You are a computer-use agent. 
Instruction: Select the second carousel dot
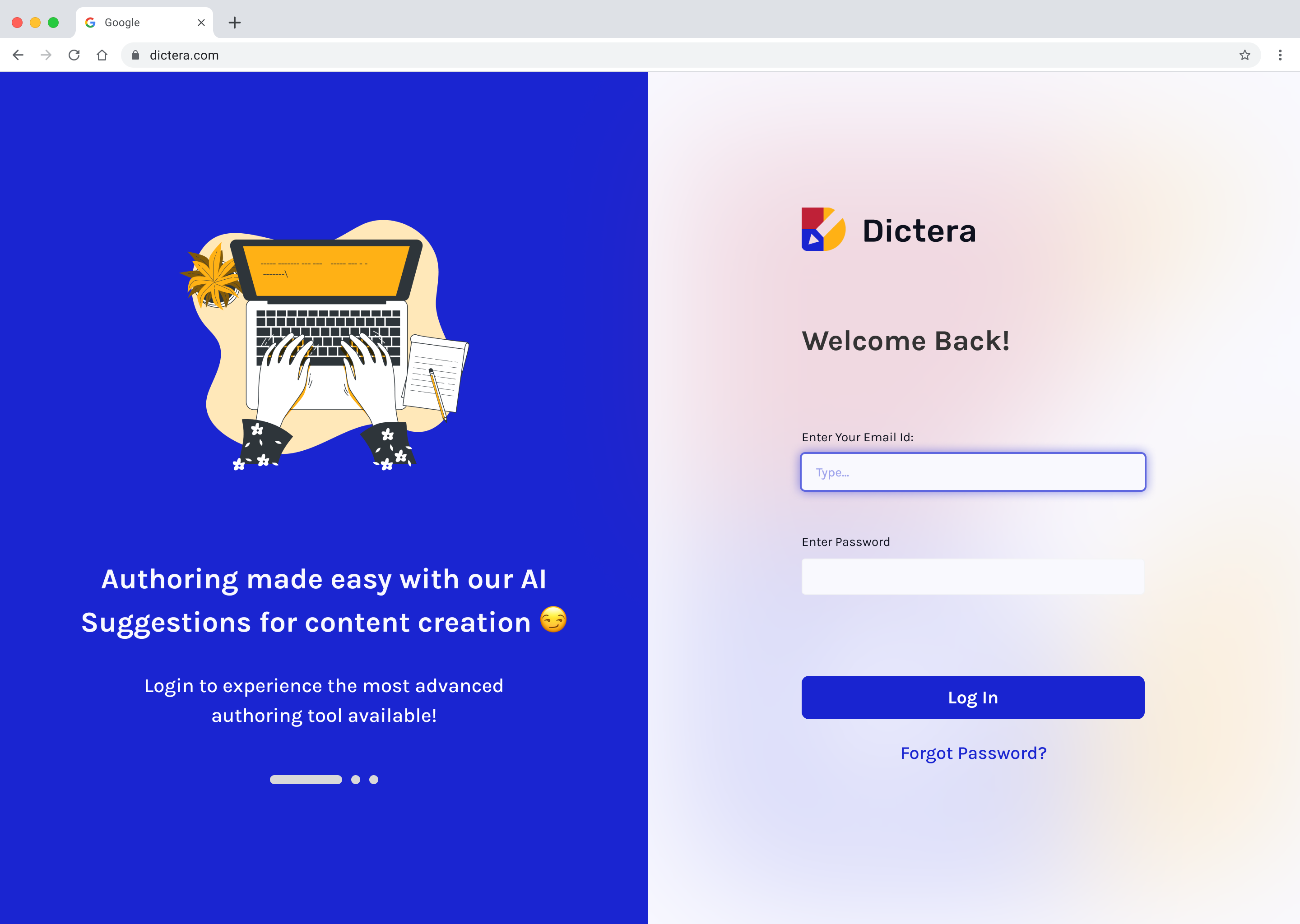(356, 780)
